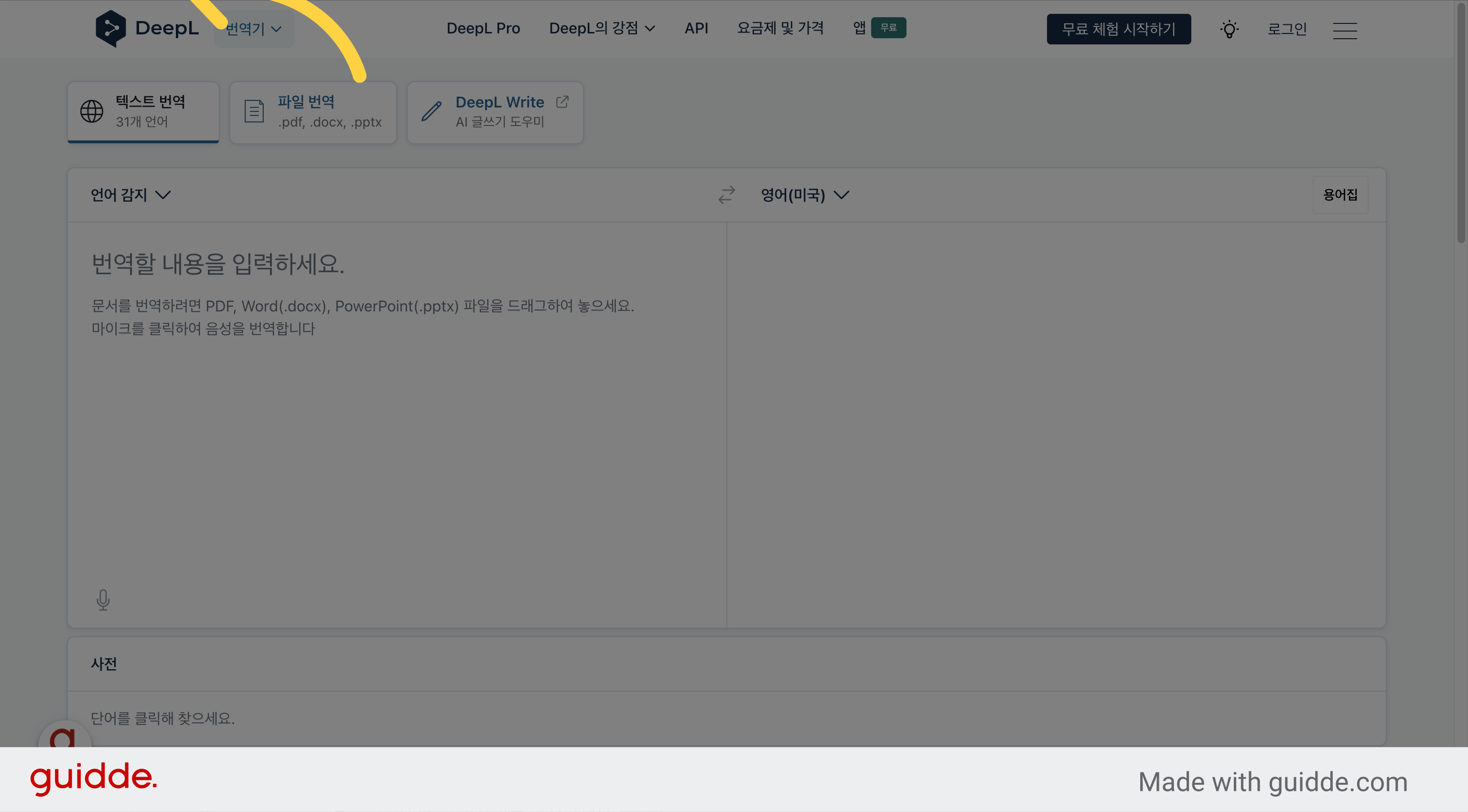Click the 무료 체험 시작하기 button

tap(1118, 29)
